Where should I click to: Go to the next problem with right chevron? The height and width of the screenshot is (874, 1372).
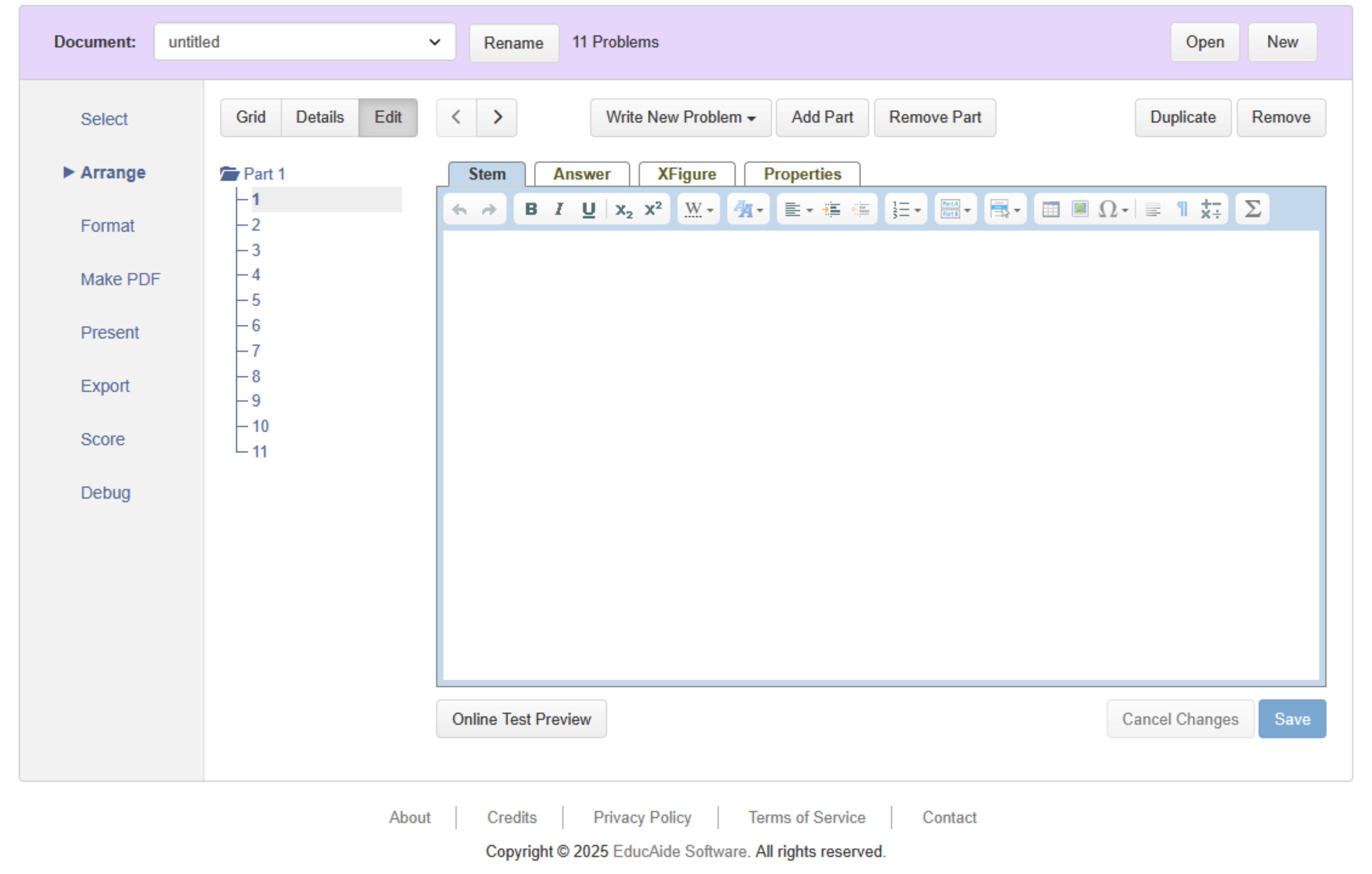pyautogui.click(x=497, y=117)
